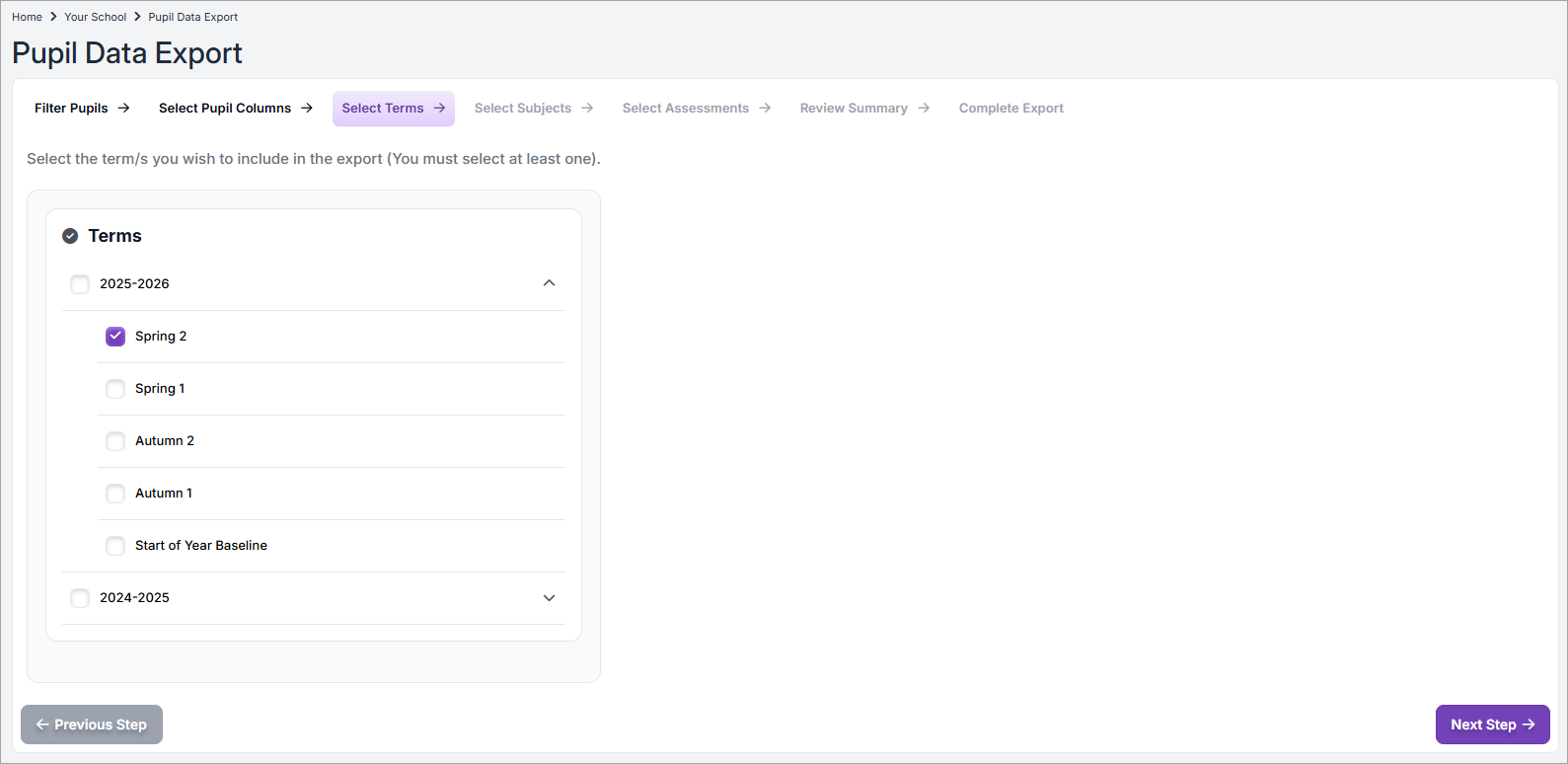
Task: Click arrow icon beside Filter Pupils step
Action: click(x=123, y=109)
